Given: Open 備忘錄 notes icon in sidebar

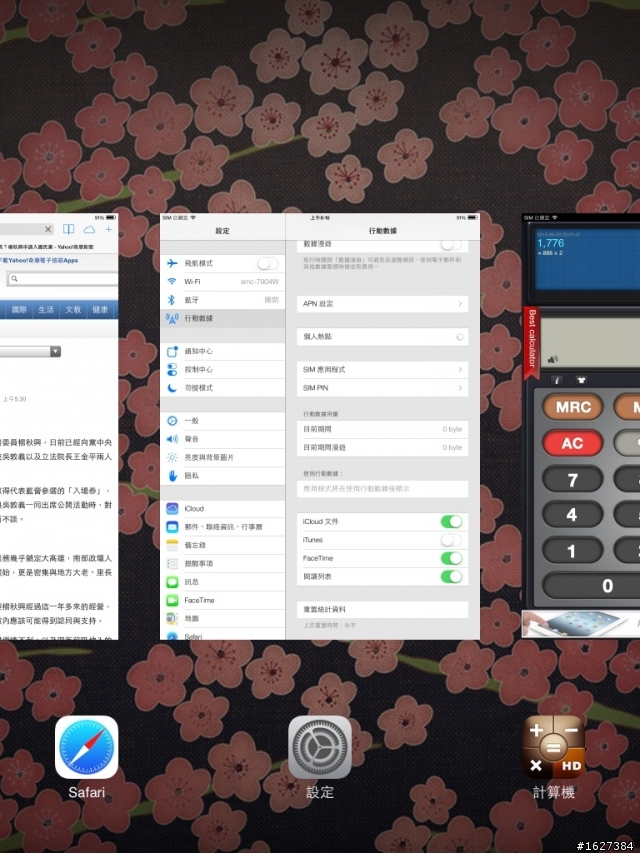Looking at the screenshot, I should (172, 545).
